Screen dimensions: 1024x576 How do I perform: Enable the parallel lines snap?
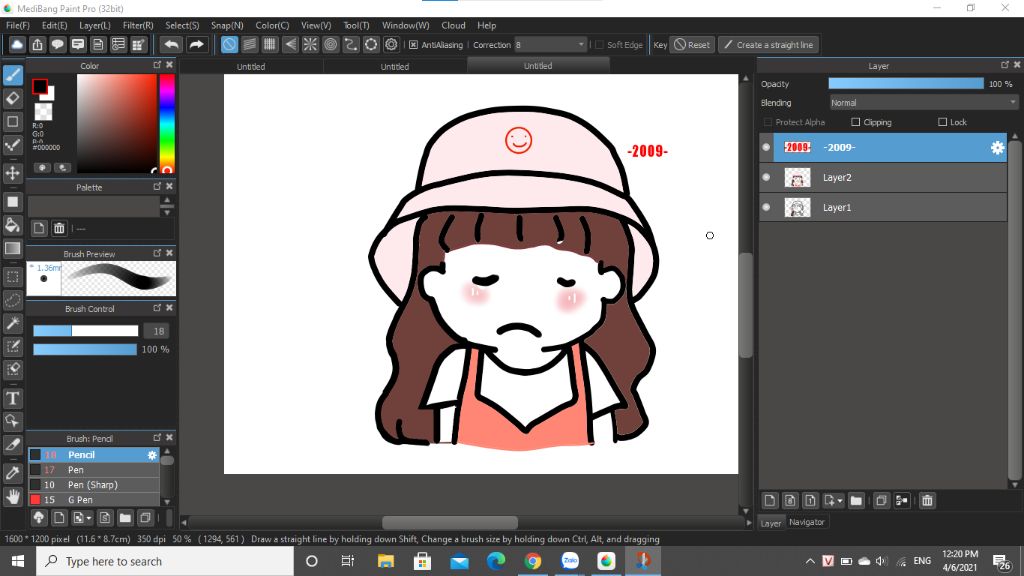coord(249,44)
